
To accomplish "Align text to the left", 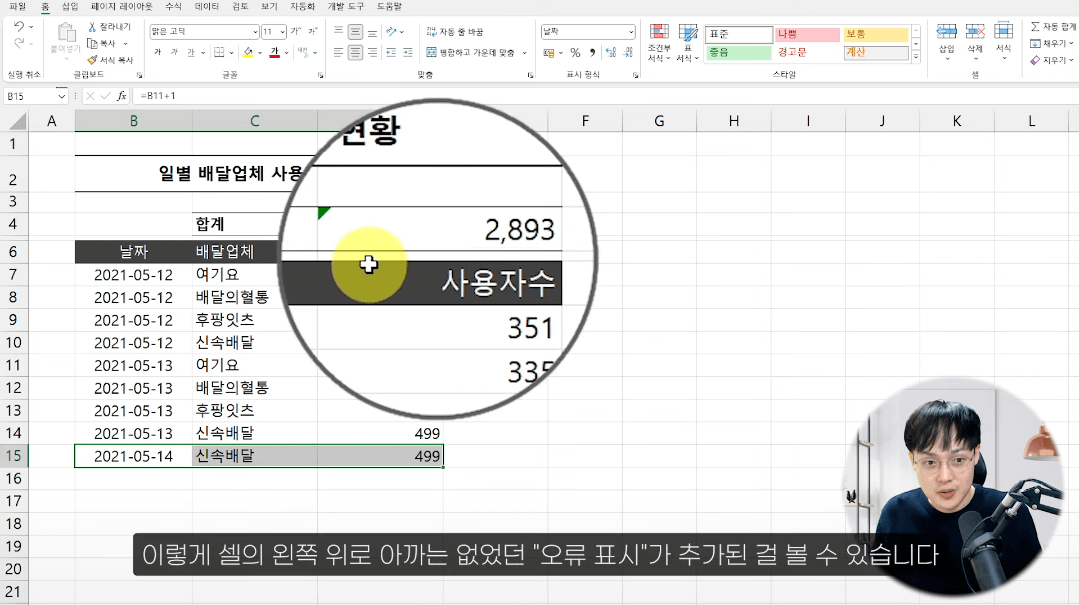I will pos(338,52).
